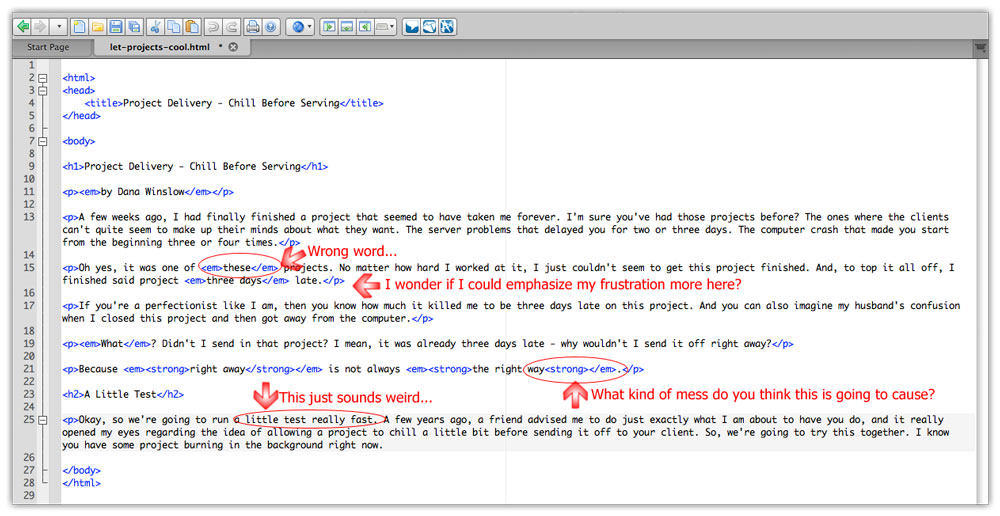Click the Open folder icon
Screen dimensions: 1000x516
click(x=98, y=26)
